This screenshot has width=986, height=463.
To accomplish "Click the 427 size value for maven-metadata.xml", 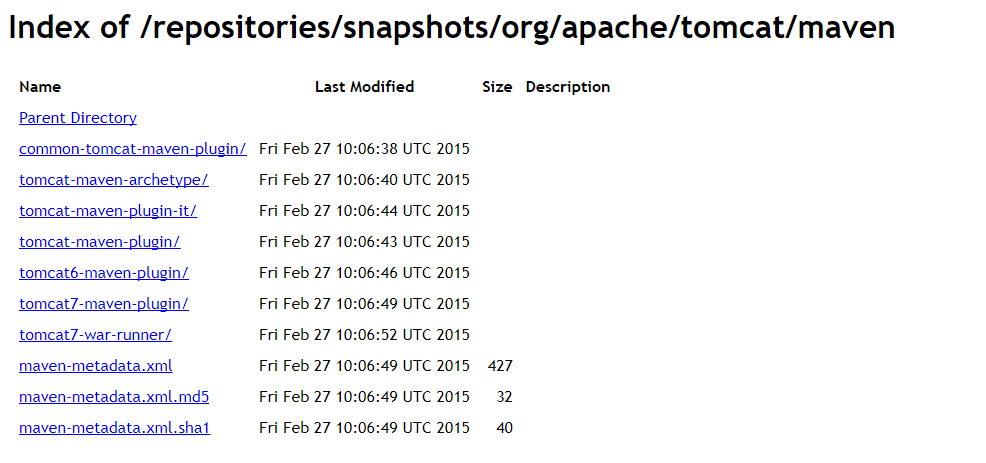I will coord(500,366).
